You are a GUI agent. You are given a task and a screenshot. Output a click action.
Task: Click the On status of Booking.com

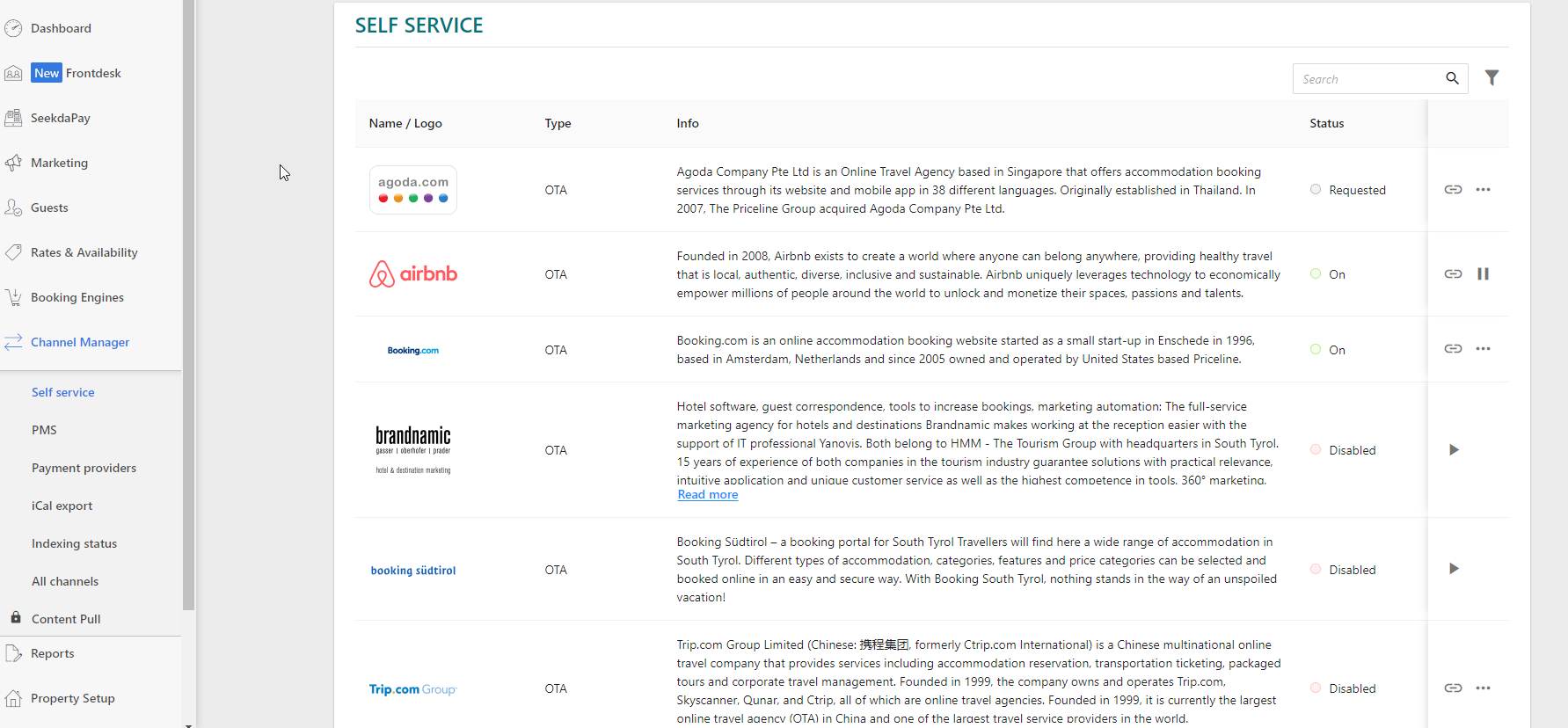coord(1328,350)
